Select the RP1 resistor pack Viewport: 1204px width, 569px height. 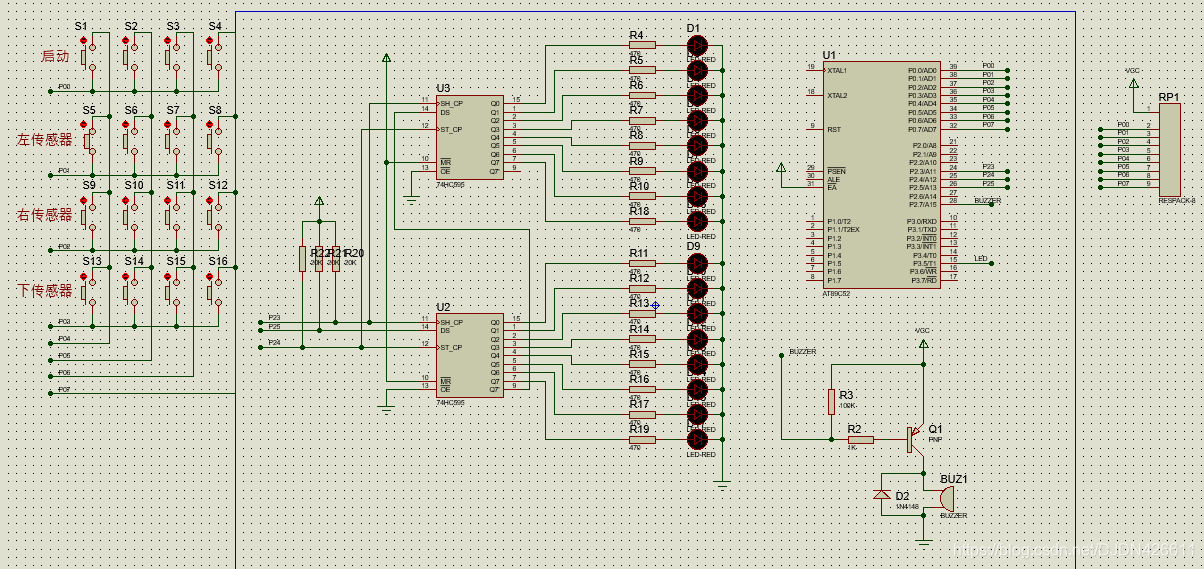point(1169,151)
